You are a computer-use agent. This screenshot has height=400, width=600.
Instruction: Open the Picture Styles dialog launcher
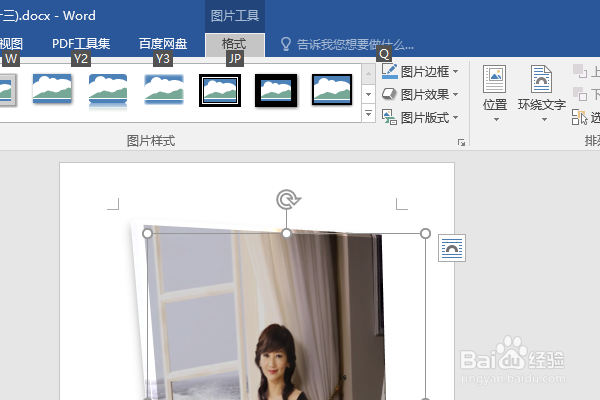point(461,142)
